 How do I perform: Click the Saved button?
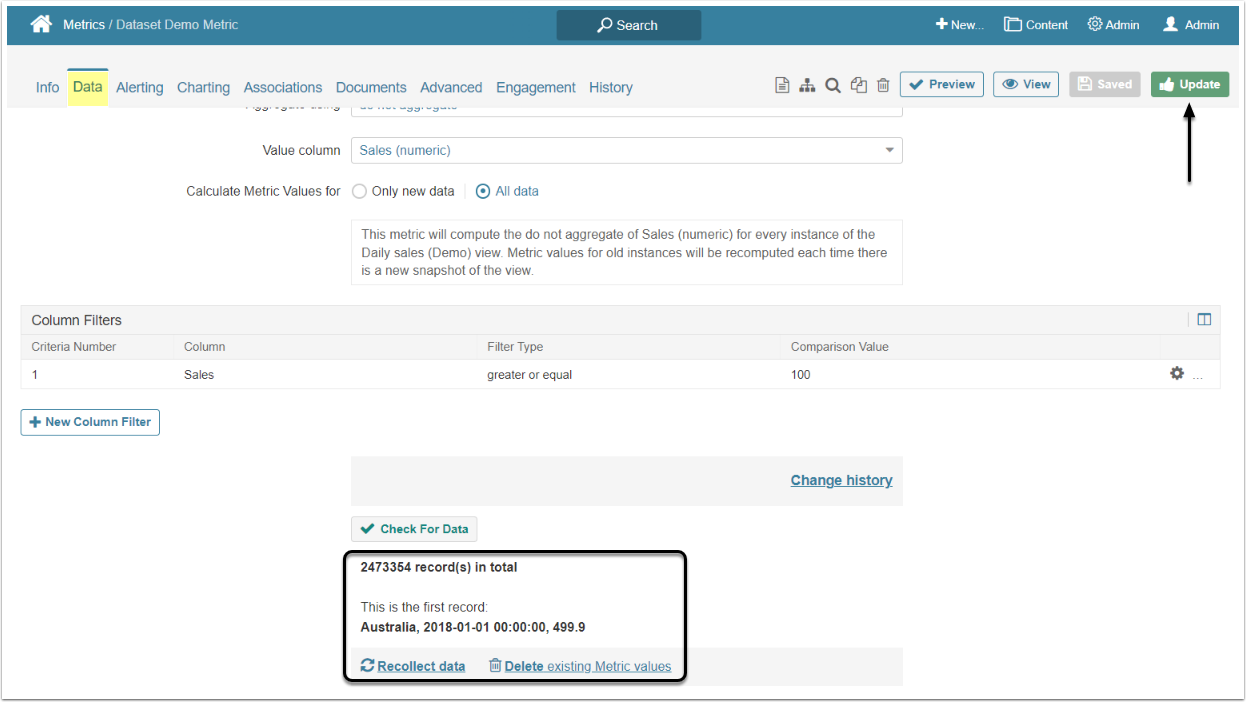pyautogui.click(x=1105, y=84)
